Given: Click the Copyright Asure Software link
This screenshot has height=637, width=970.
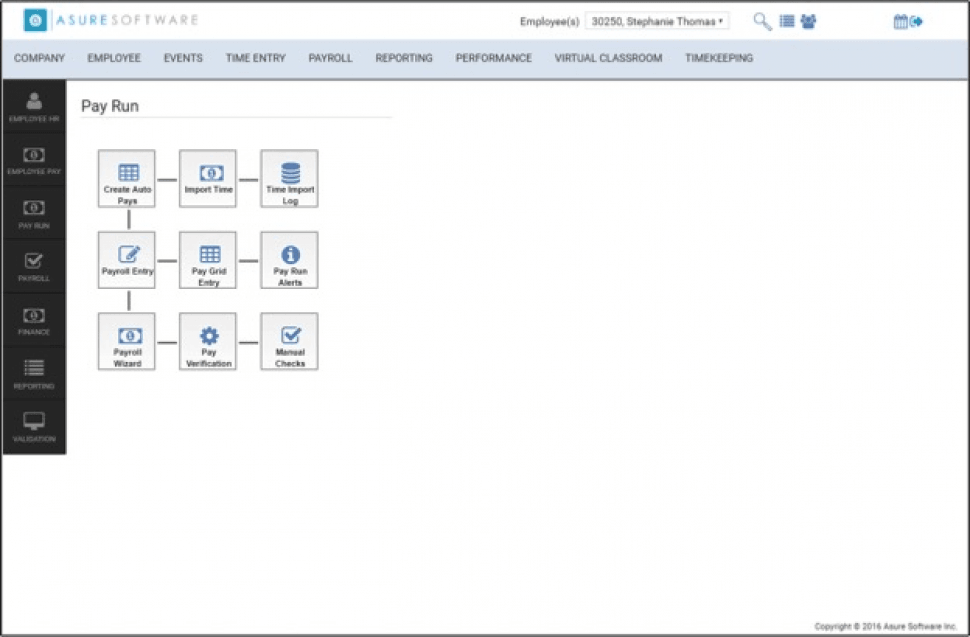Looking at the screenshot, I should pos(885,625).
